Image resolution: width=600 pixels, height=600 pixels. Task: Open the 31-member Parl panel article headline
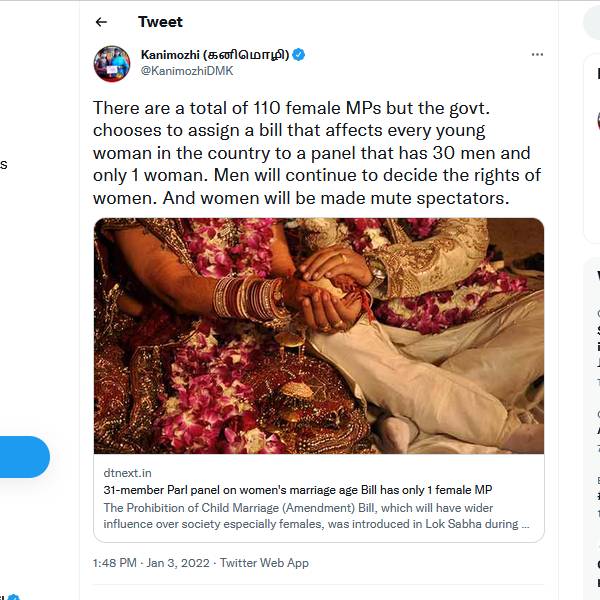point(298,489)
